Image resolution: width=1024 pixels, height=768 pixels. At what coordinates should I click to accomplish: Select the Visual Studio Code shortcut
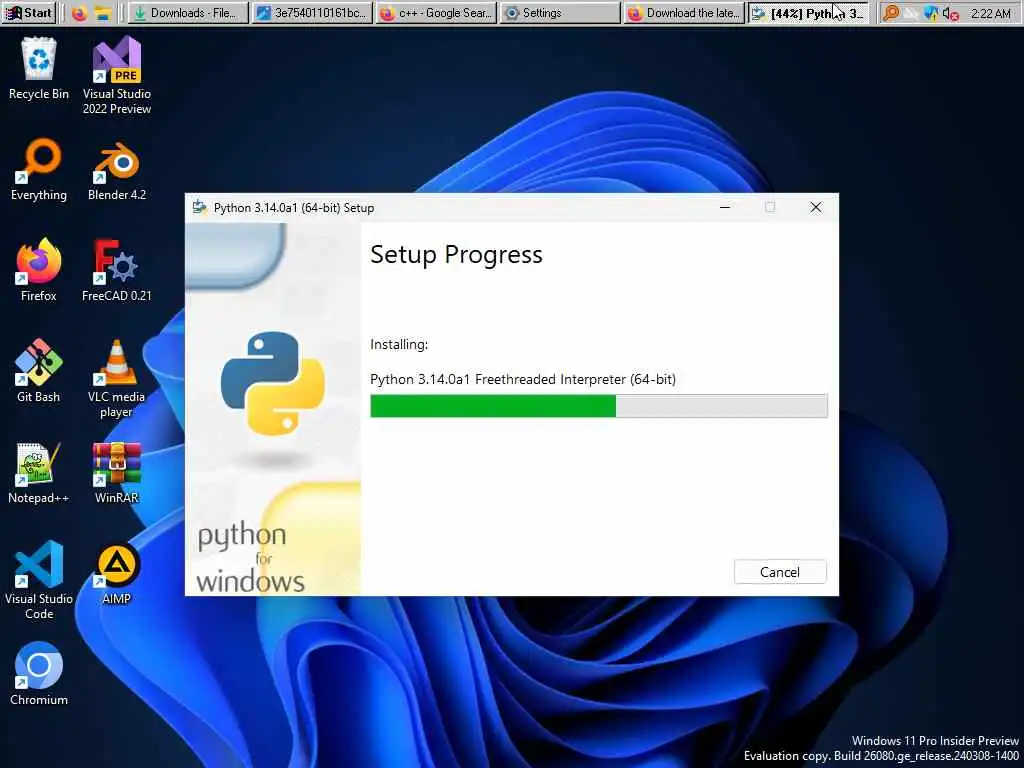[39, 580]
